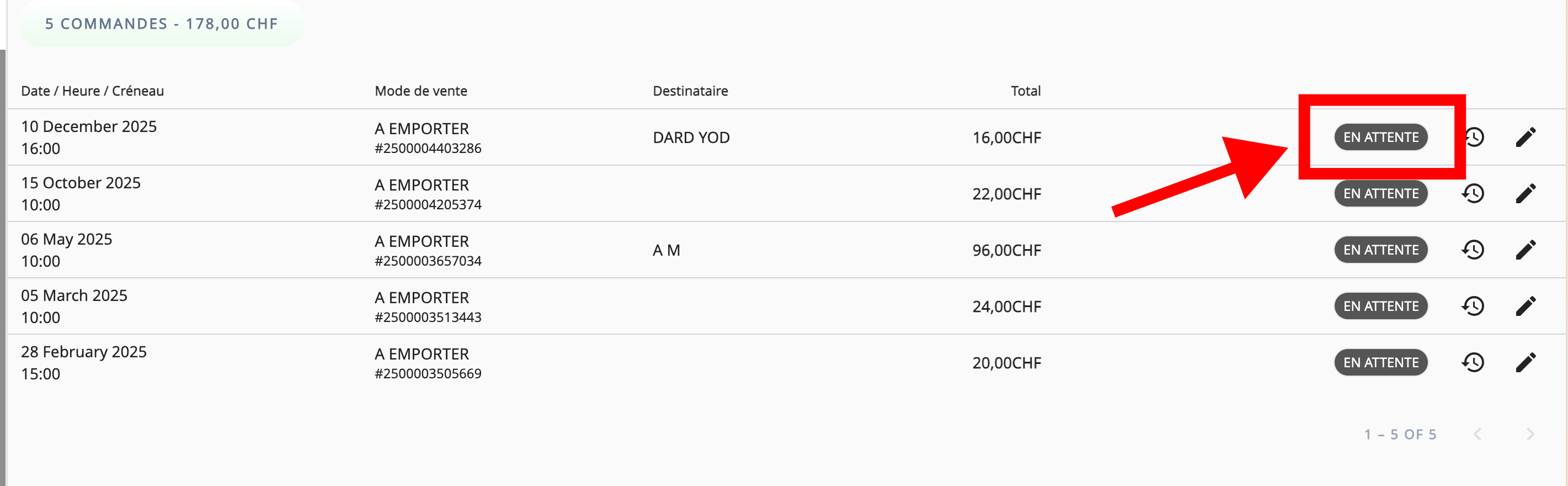The height and width of the screenshot is (486, 1568).
Task: Click EN ATTENTE status on the 24,00CHF order
Action: (x=1380, y=307)
